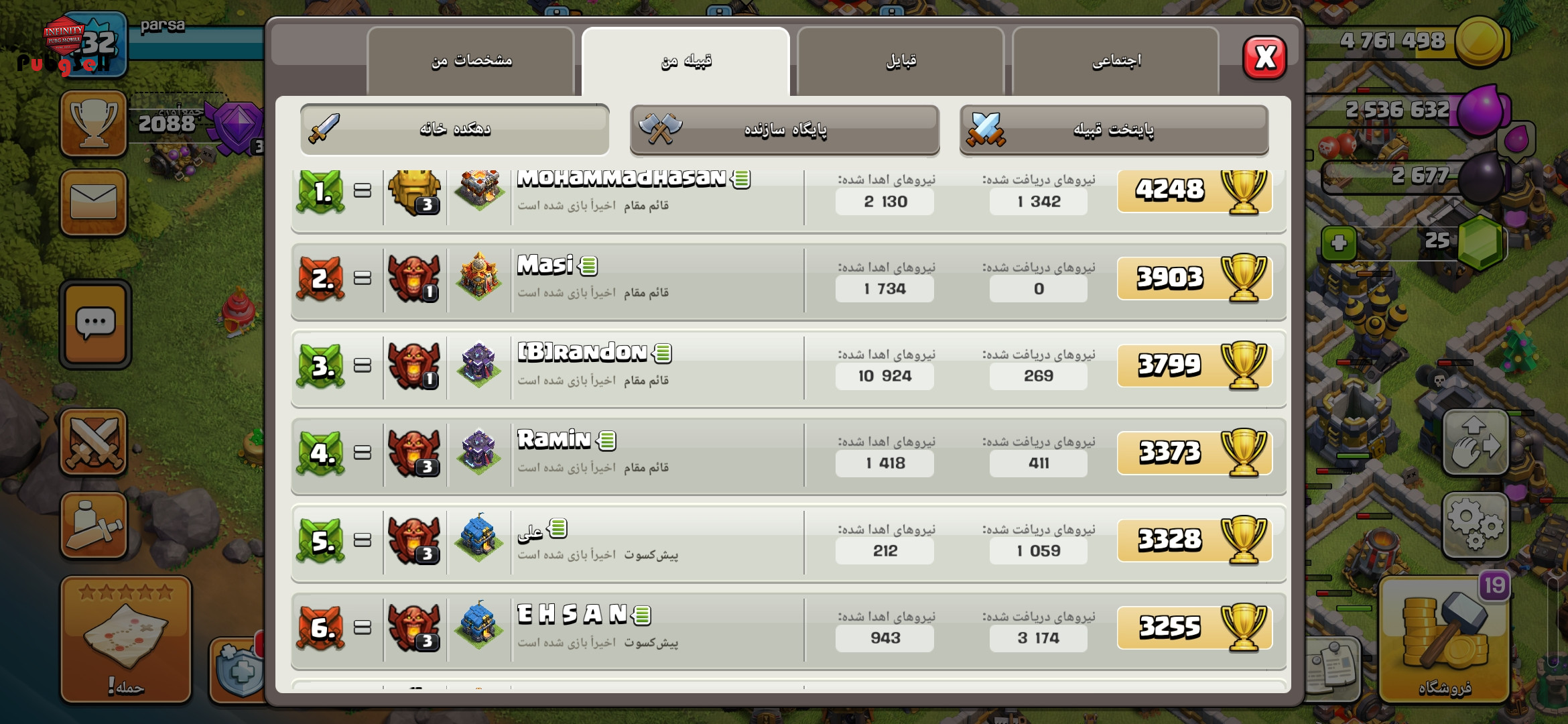
Task: Click the green plus to add gems
Action: tap(1339, 243)
